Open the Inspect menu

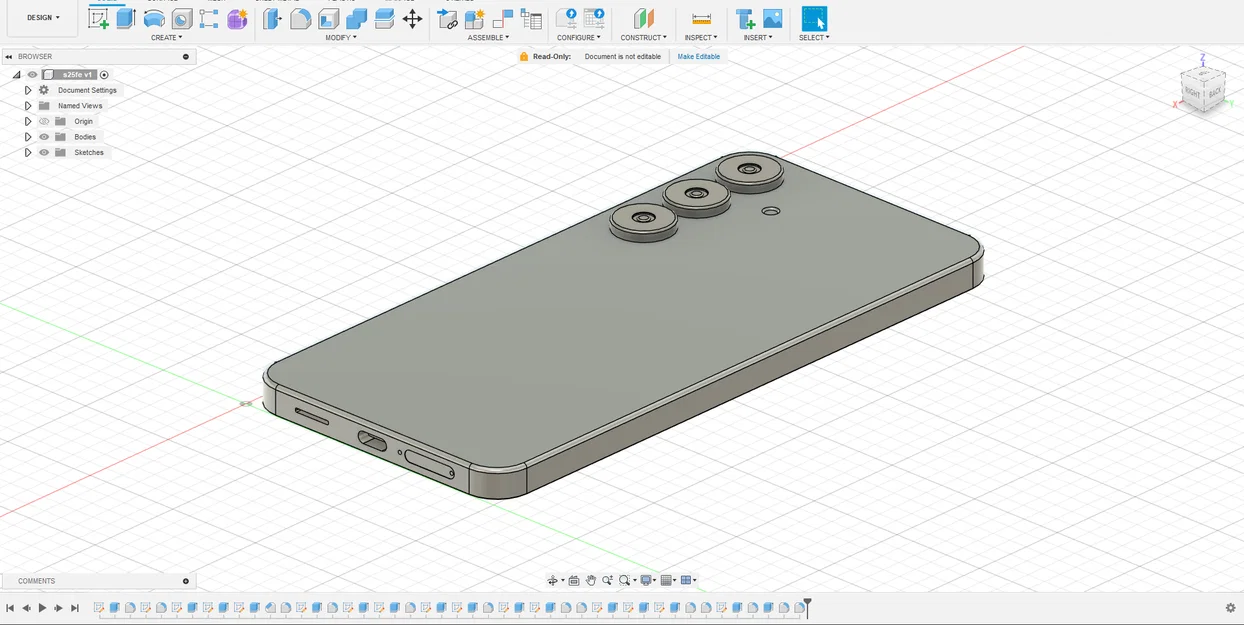coord(701,38)
